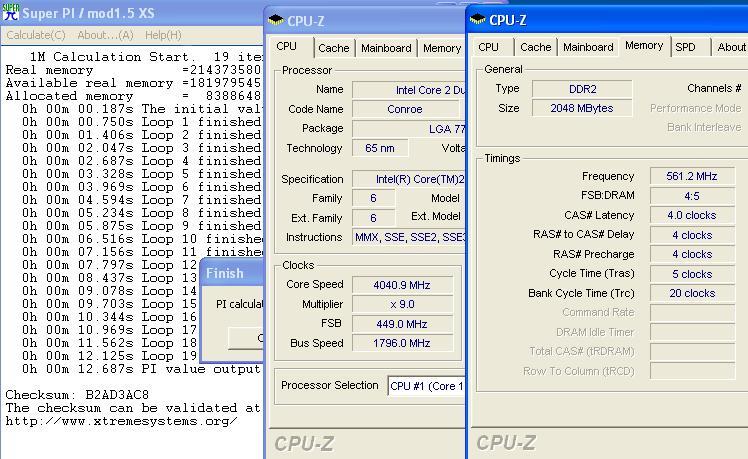Click the Ext. Family value 6
Image resolution: width=748 pixels, height=459 pixels.
pos(374,218)
